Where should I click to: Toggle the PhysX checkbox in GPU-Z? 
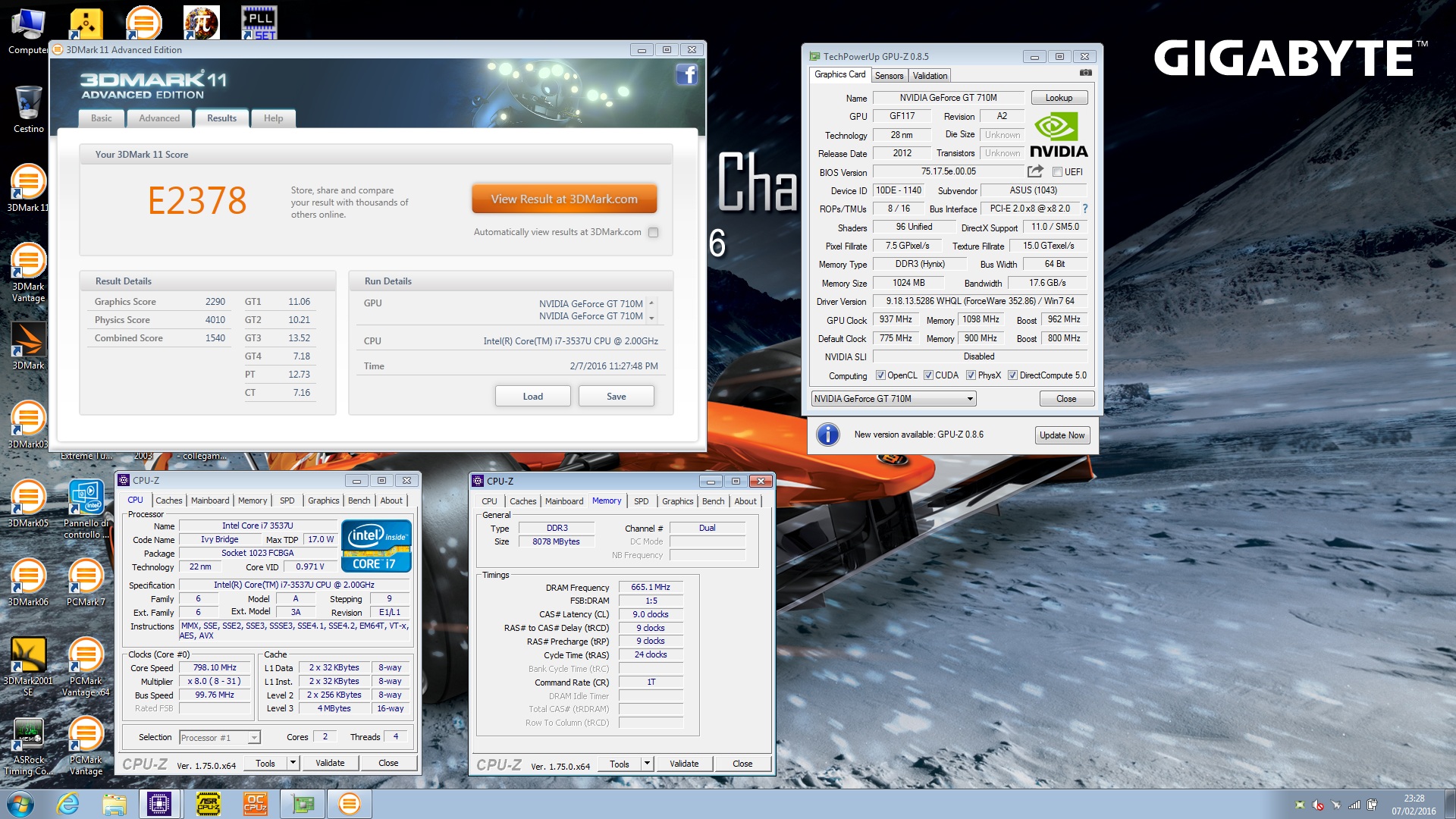point(971,375)
